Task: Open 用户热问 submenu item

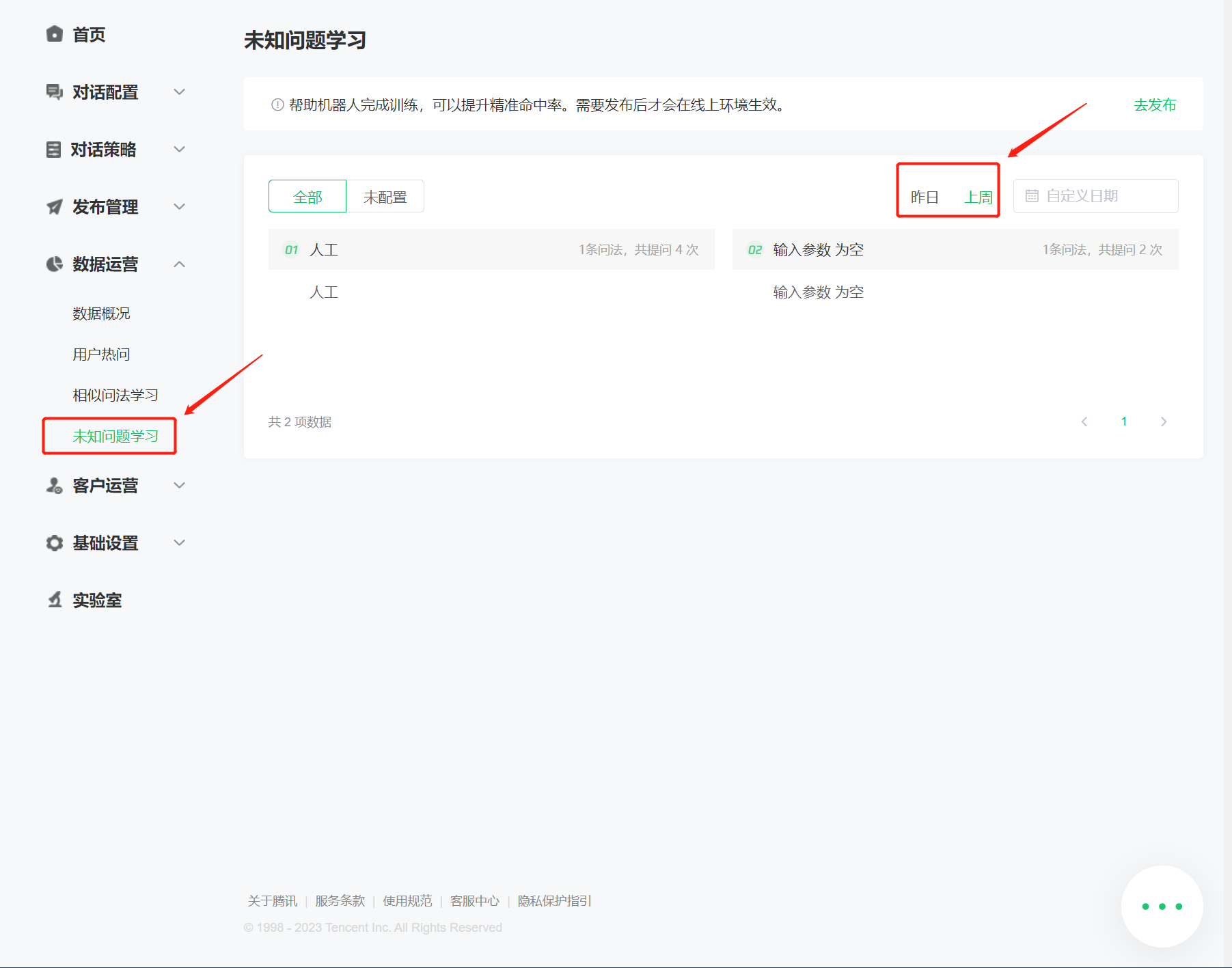Action: [101, 355]
